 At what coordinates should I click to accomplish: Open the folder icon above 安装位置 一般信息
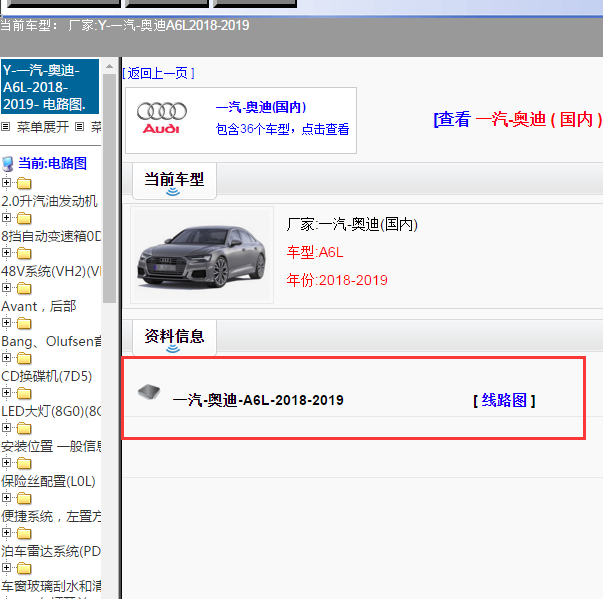(x=24, y=428)
